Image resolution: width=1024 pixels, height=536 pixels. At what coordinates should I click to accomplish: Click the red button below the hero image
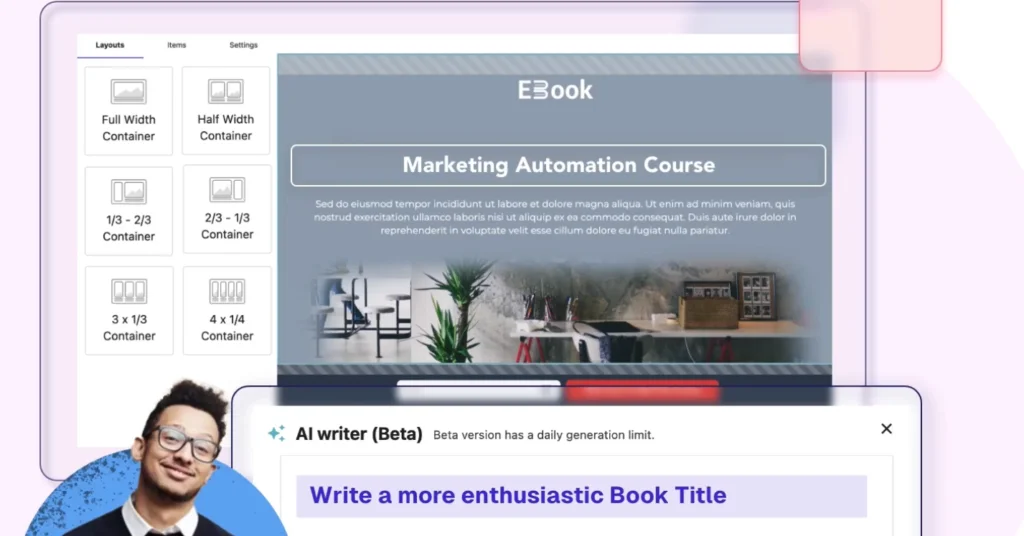pos(642,390)
